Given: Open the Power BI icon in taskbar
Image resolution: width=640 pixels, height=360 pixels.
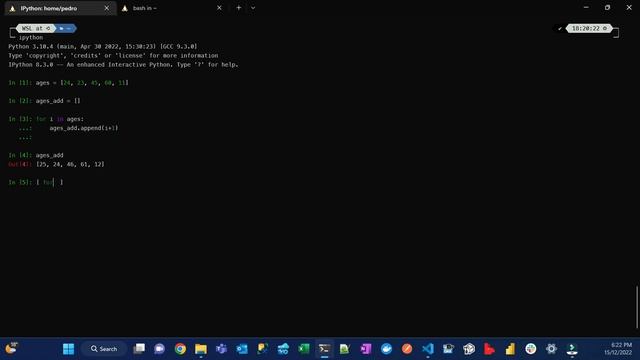Looking at the screenshot, I should [x=510, y=349].
